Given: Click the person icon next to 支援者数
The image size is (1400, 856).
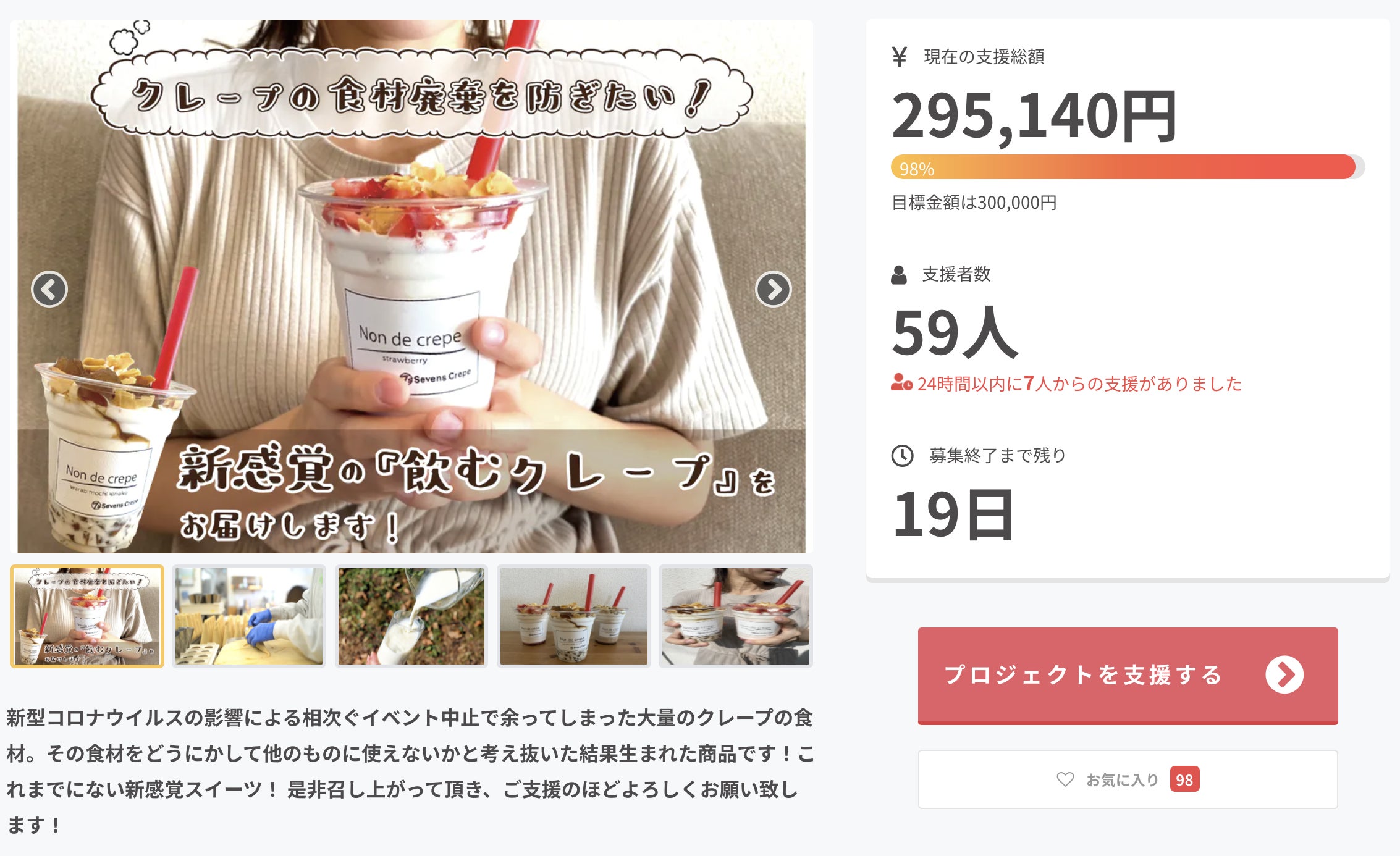Looking at the screenshot, I should pyautogui.click(x=899, y=275).
